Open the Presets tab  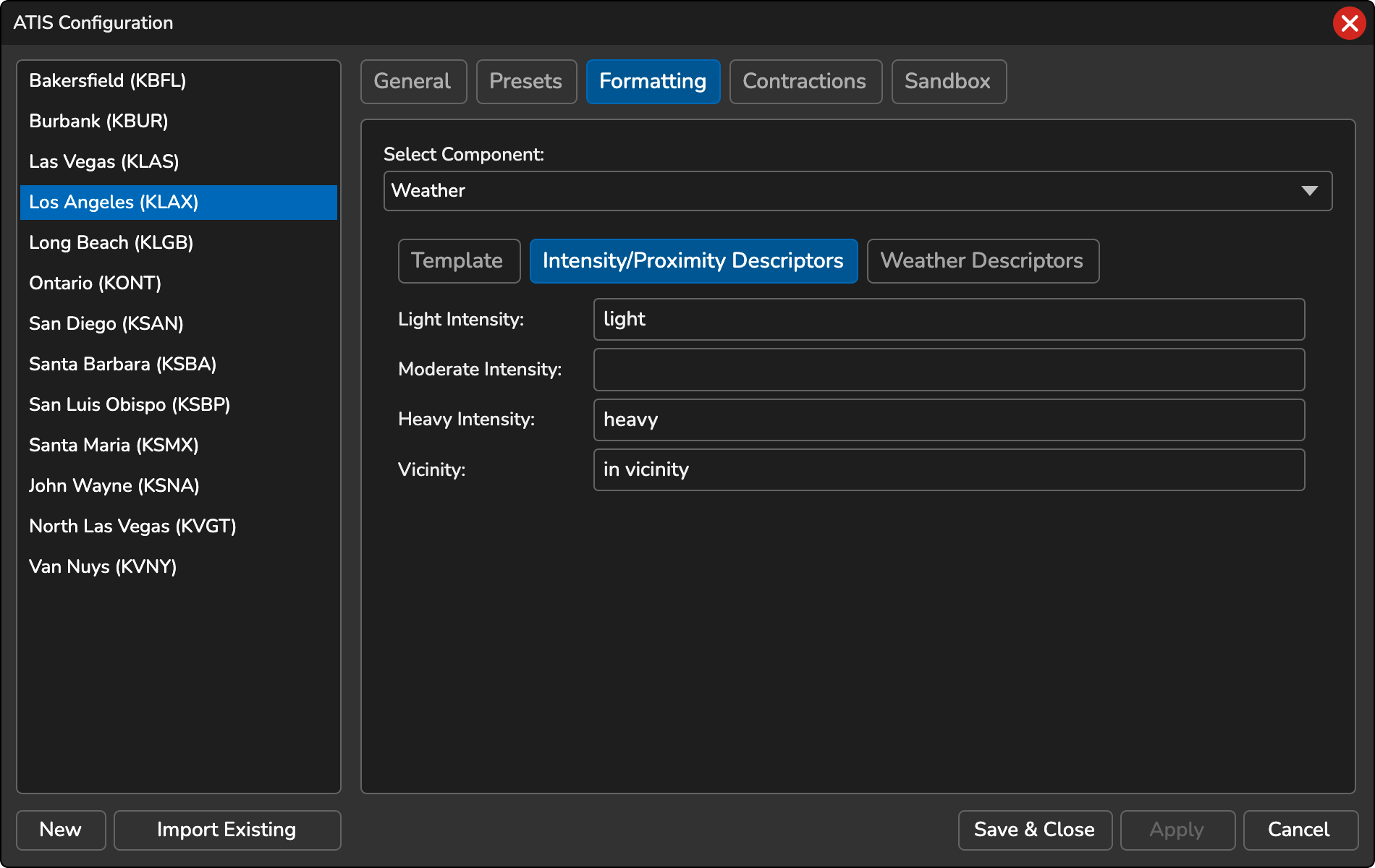pyautogui.click(x=526, y=82)
